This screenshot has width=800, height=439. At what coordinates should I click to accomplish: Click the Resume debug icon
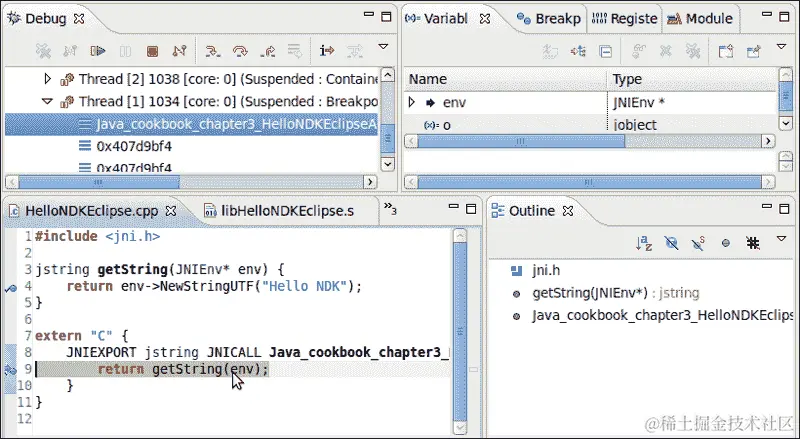98,51
